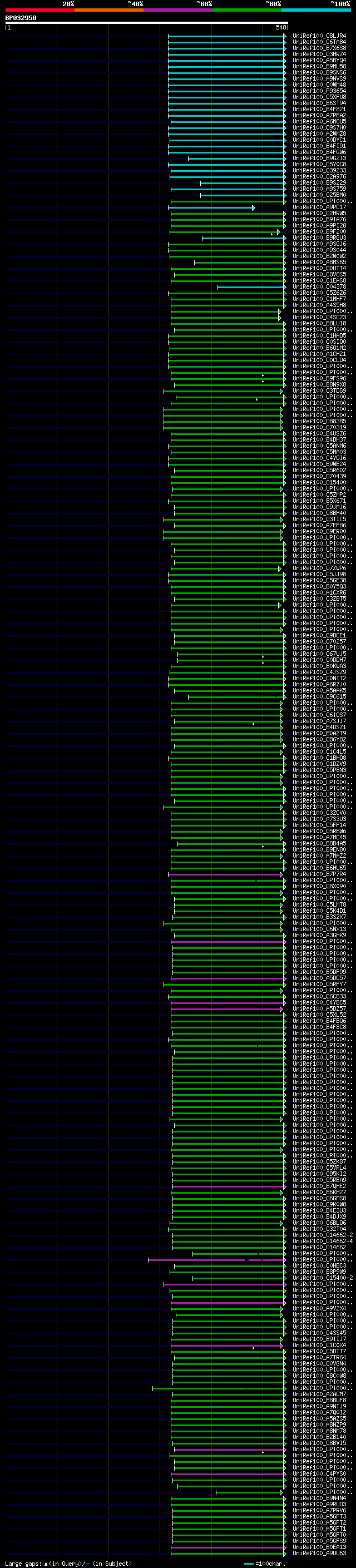
Task: Select hit UniRef100_Q8BVI5
Action: coord(319,1443)
